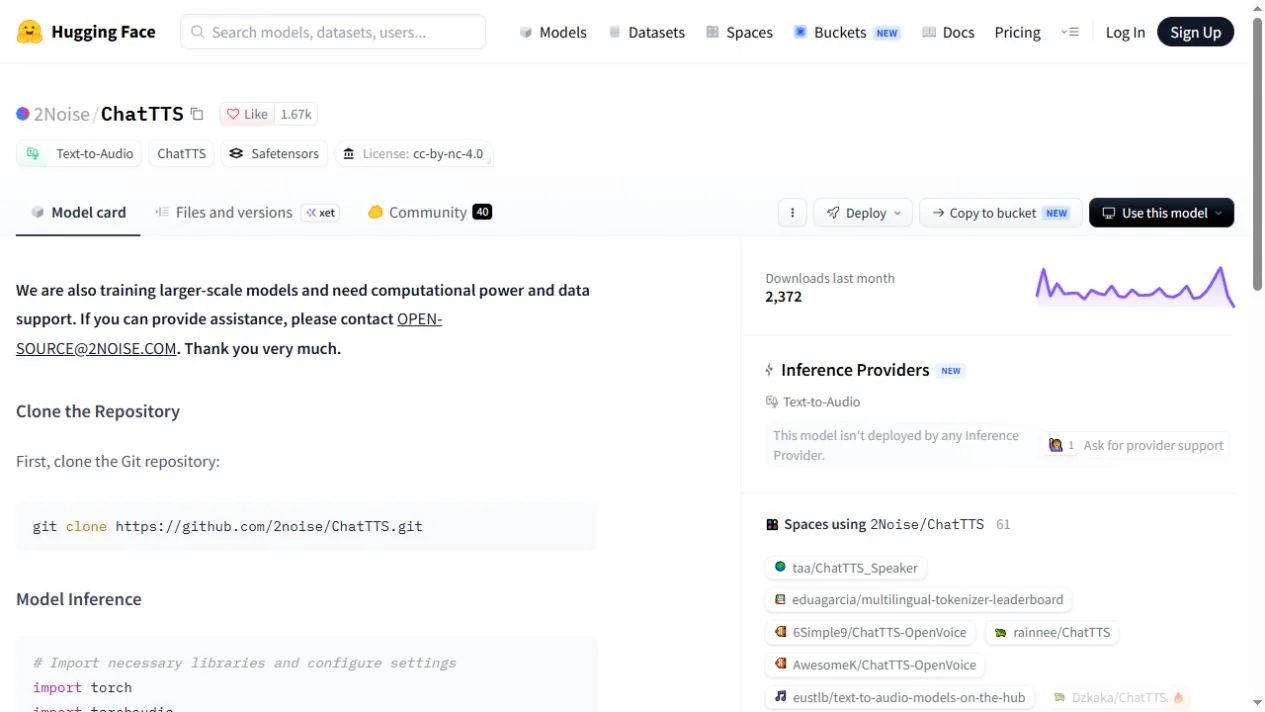
Task: Open the AwesomeK/ChatTTS-OpenVoice space
Action: (x=876, y=664)
